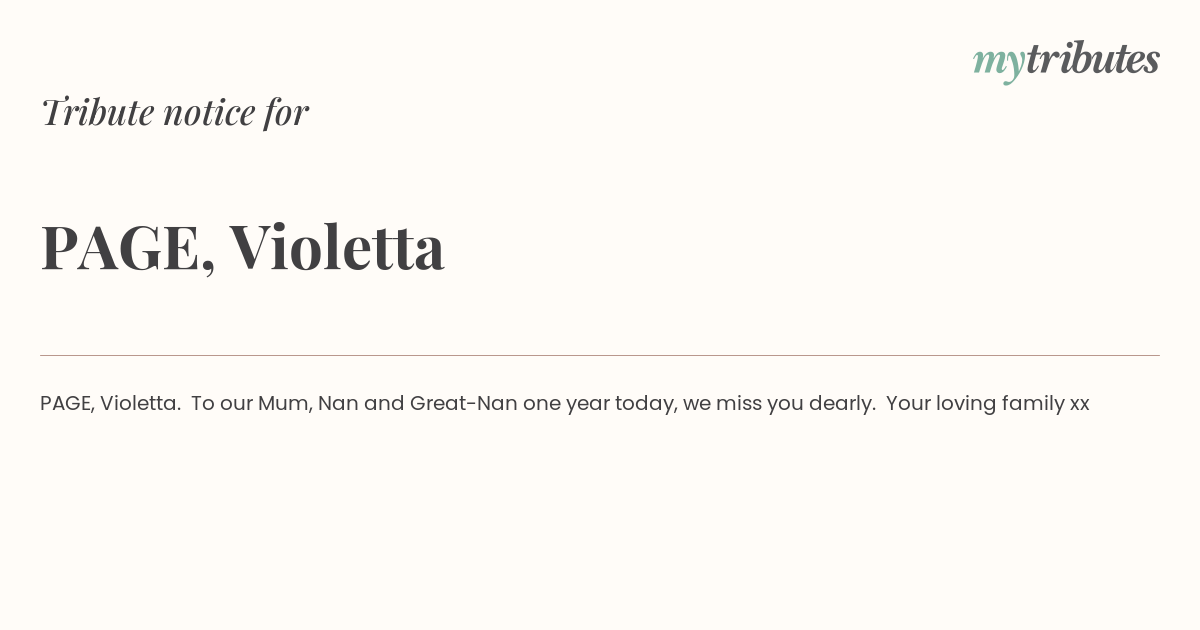
Task: Click the horizontal divider line
Action: [600, 355]
